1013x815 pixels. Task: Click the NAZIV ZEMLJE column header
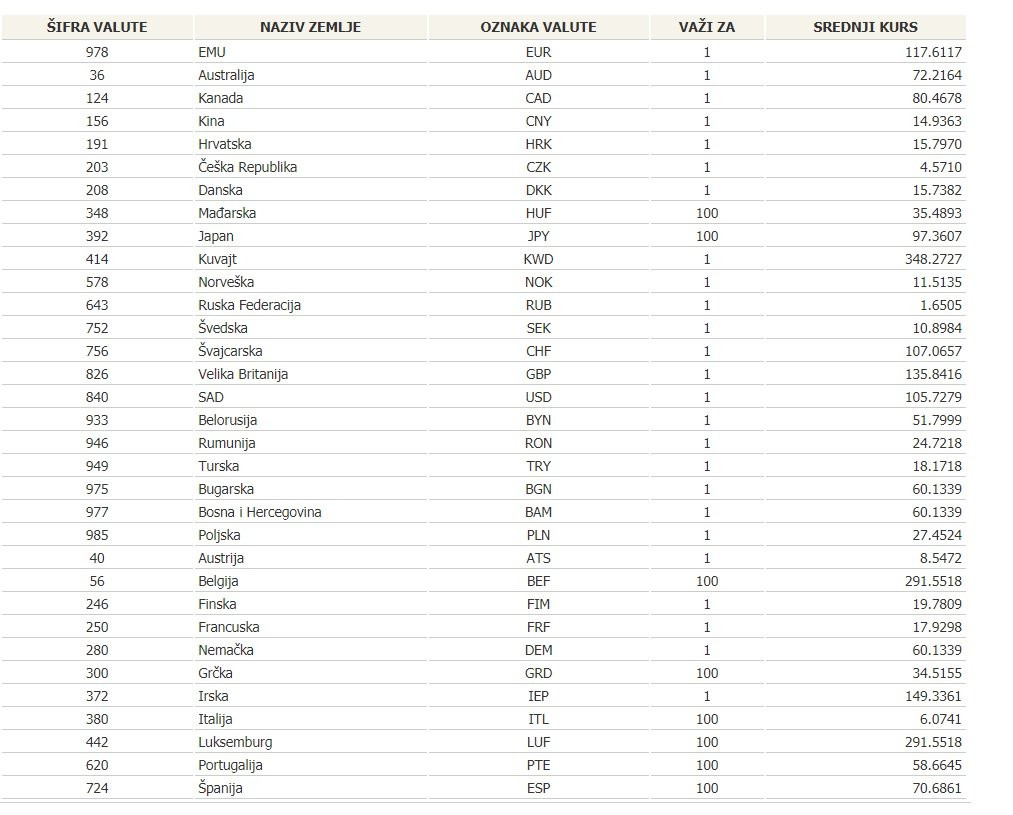310,27
